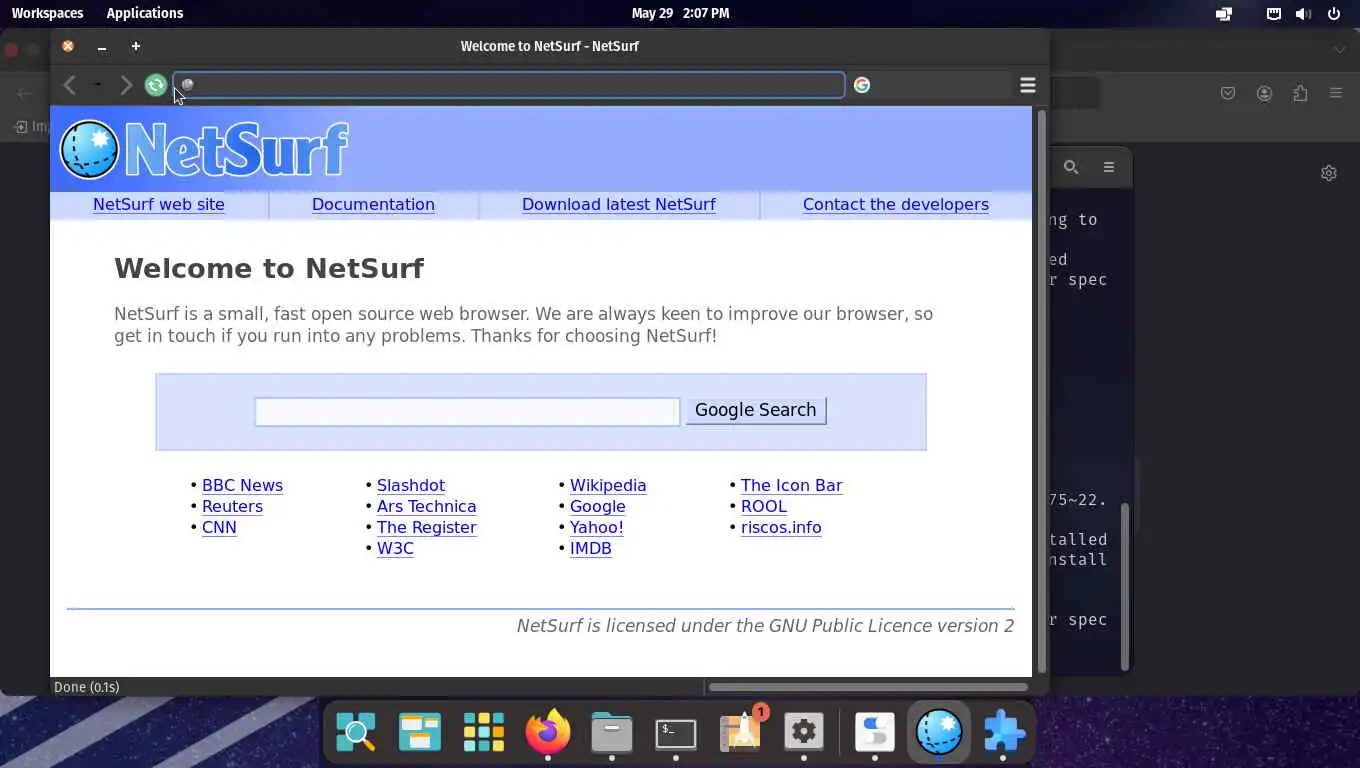1360x768 pixels.
Task: Click the personalize gear icon in Firefox page
Action: [x=1329, y=173]
